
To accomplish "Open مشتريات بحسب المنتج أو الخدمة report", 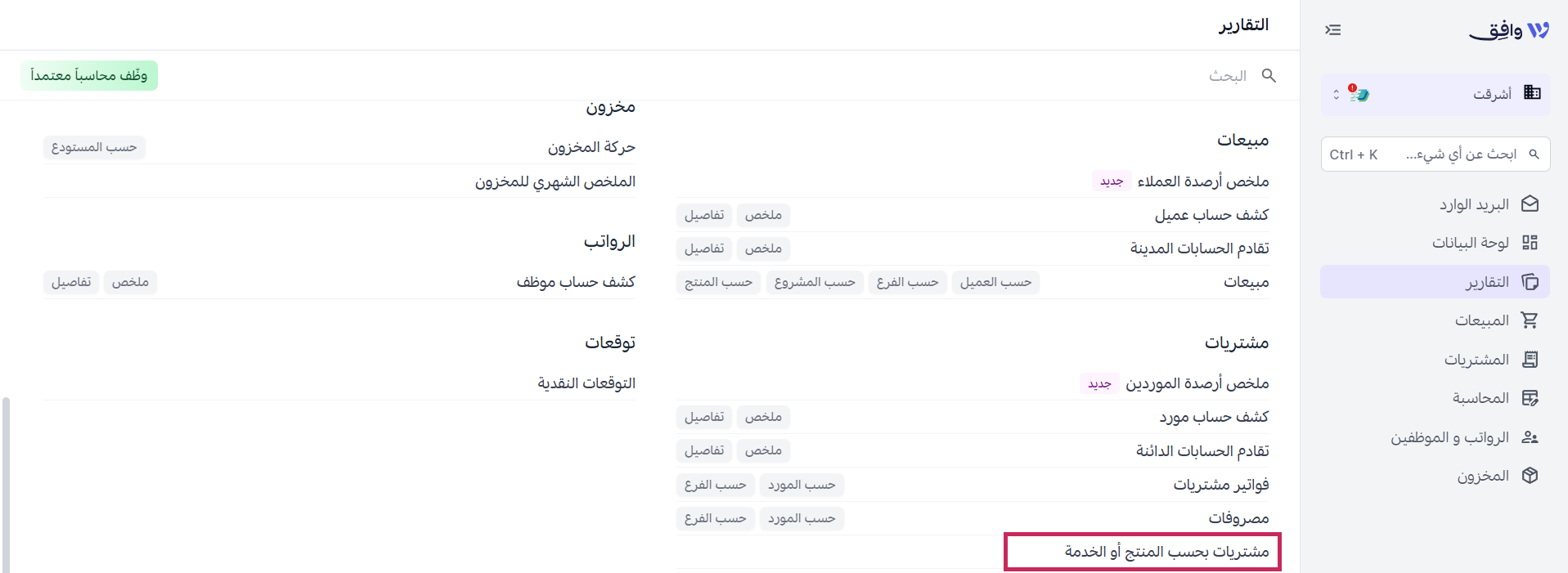I will 1166,552.
